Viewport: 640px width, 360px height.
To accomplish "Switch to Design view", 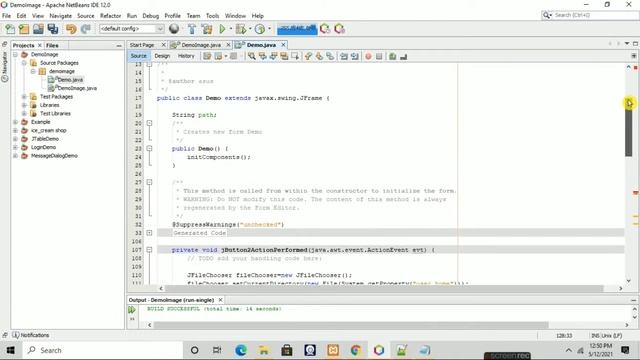I will 162,56.
